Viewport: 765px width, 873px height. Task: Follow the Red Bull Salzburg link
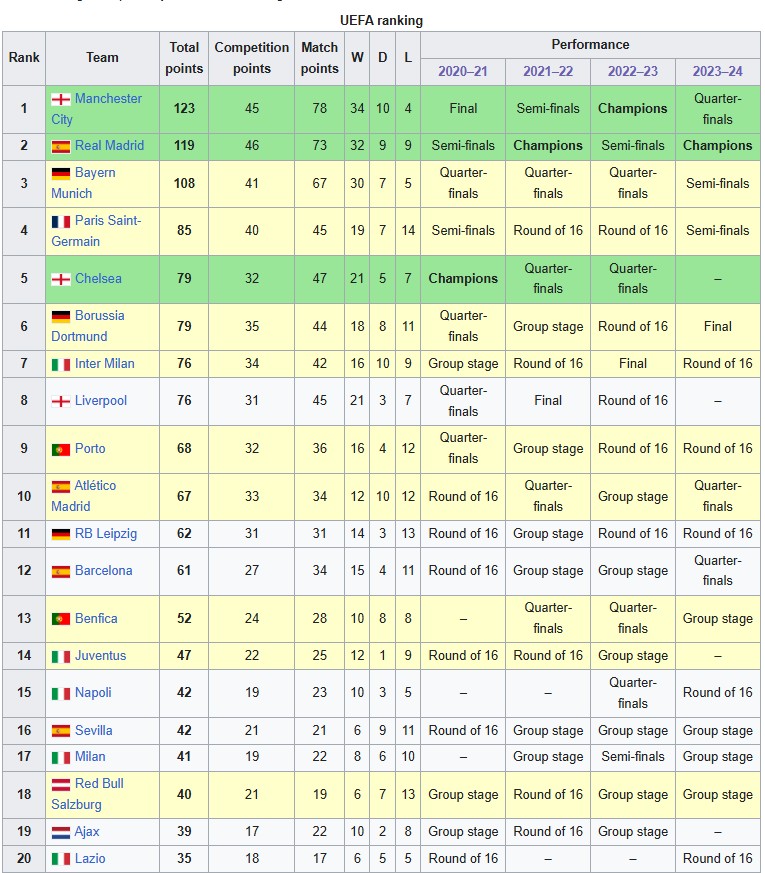click(x=87, y=794)
